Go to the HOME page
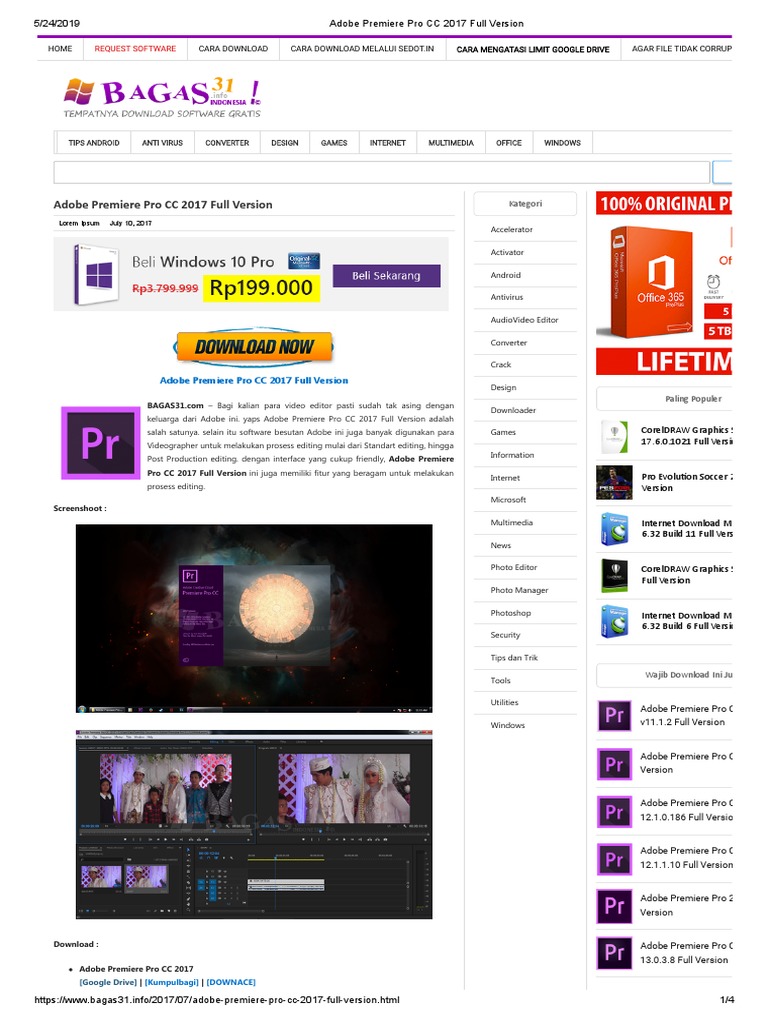 (60, 48)
